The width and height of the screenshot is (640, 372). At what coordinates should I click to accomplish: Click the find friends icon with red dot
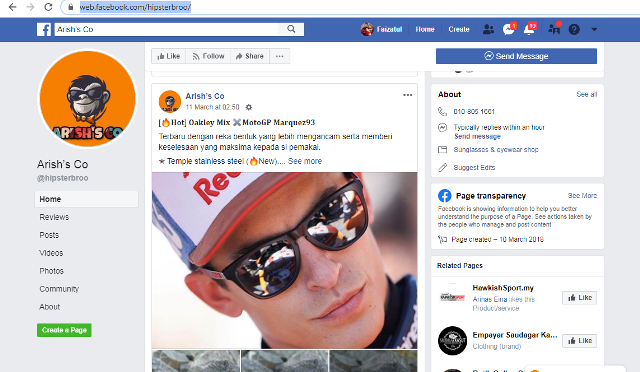tap(554, 29)
